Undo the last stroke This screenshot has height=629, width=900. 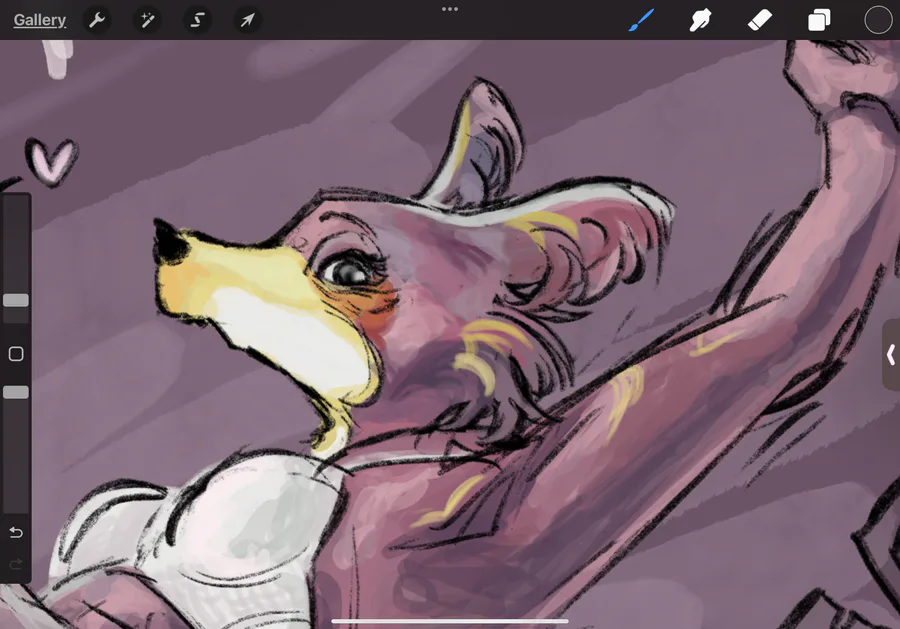16,533
